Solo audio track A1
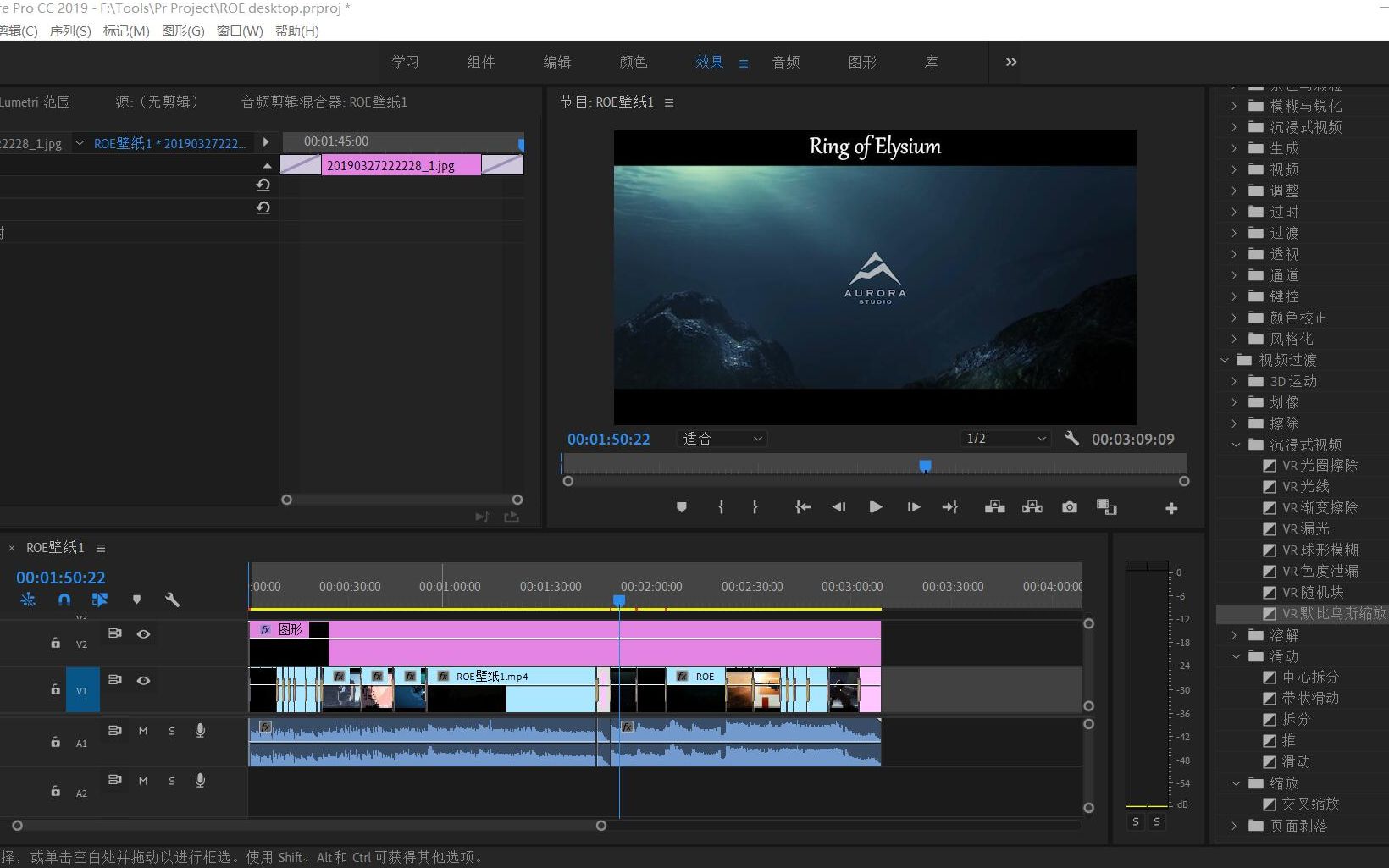 click(x=172, y=731)
